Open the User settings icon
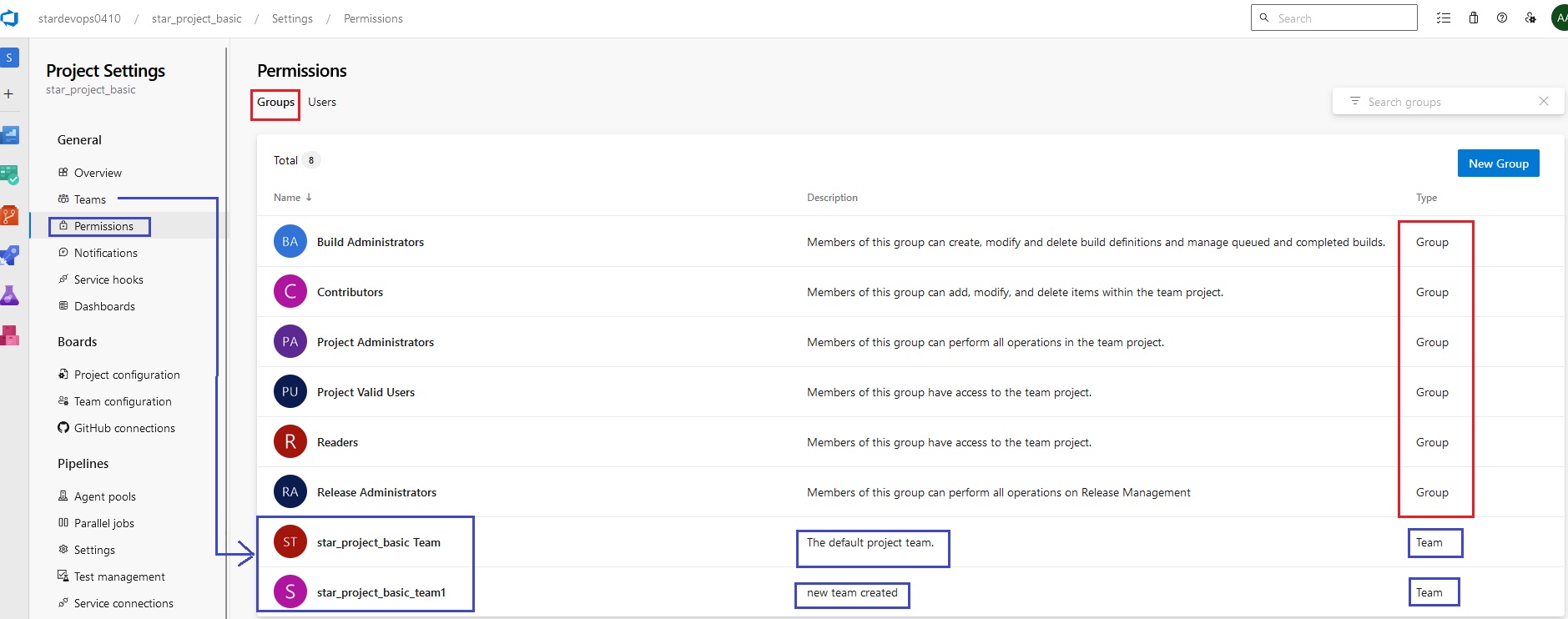1568x619 pixels. (1530, 18)
